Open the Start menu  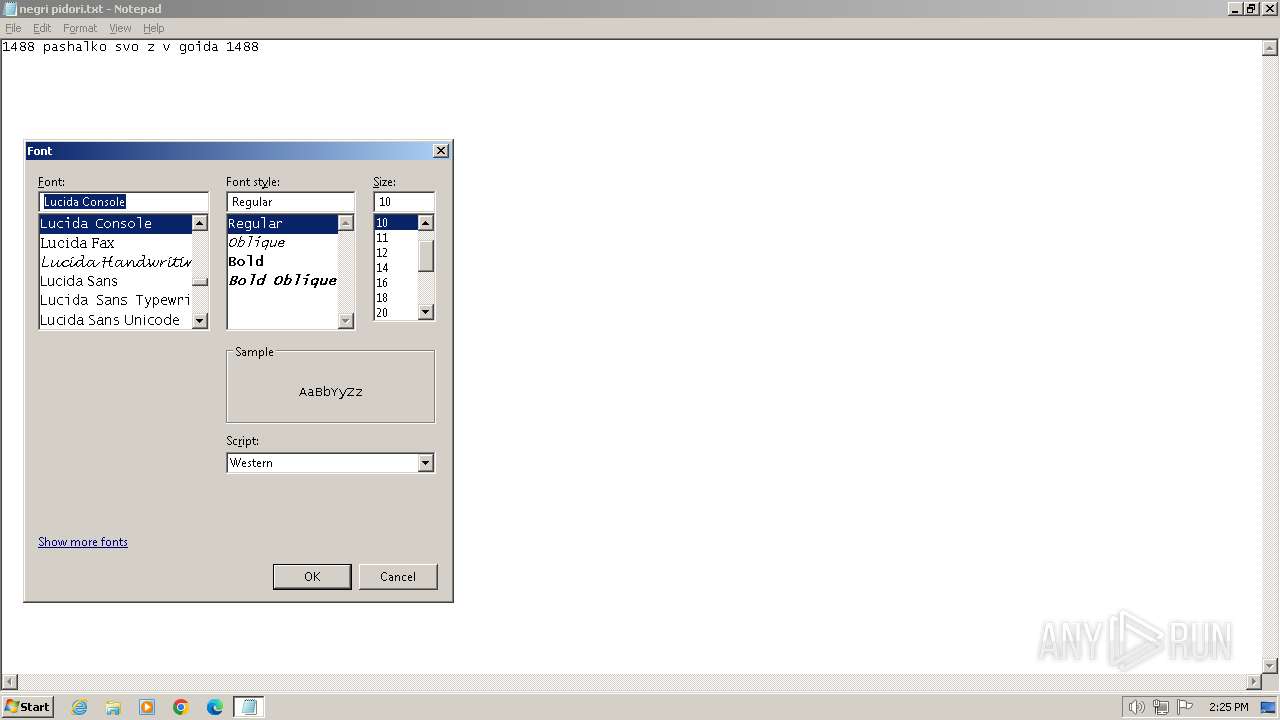[27, 707]
